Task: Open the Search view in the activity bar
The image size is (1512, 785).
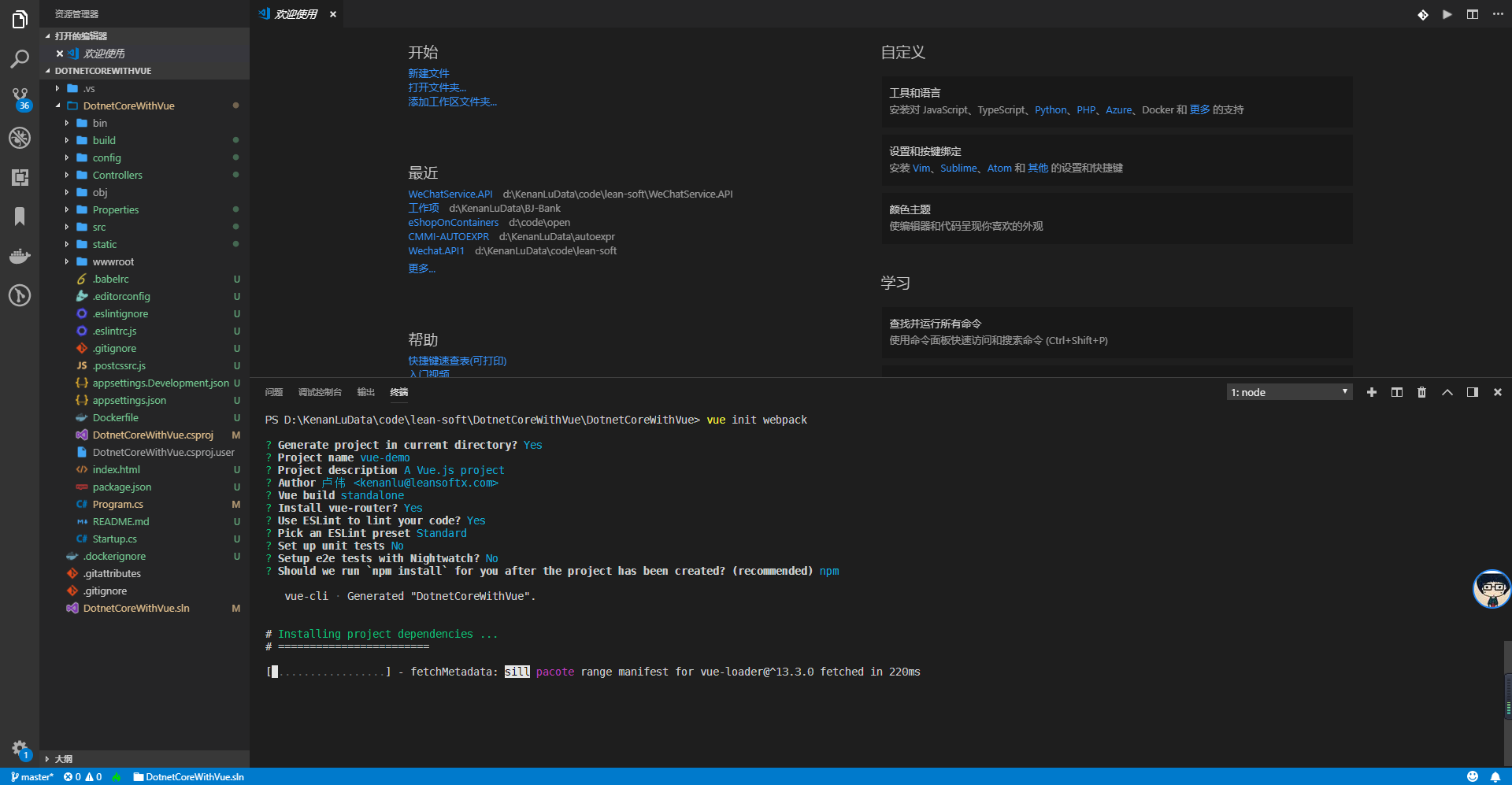Action: click(x=20, y=59)
